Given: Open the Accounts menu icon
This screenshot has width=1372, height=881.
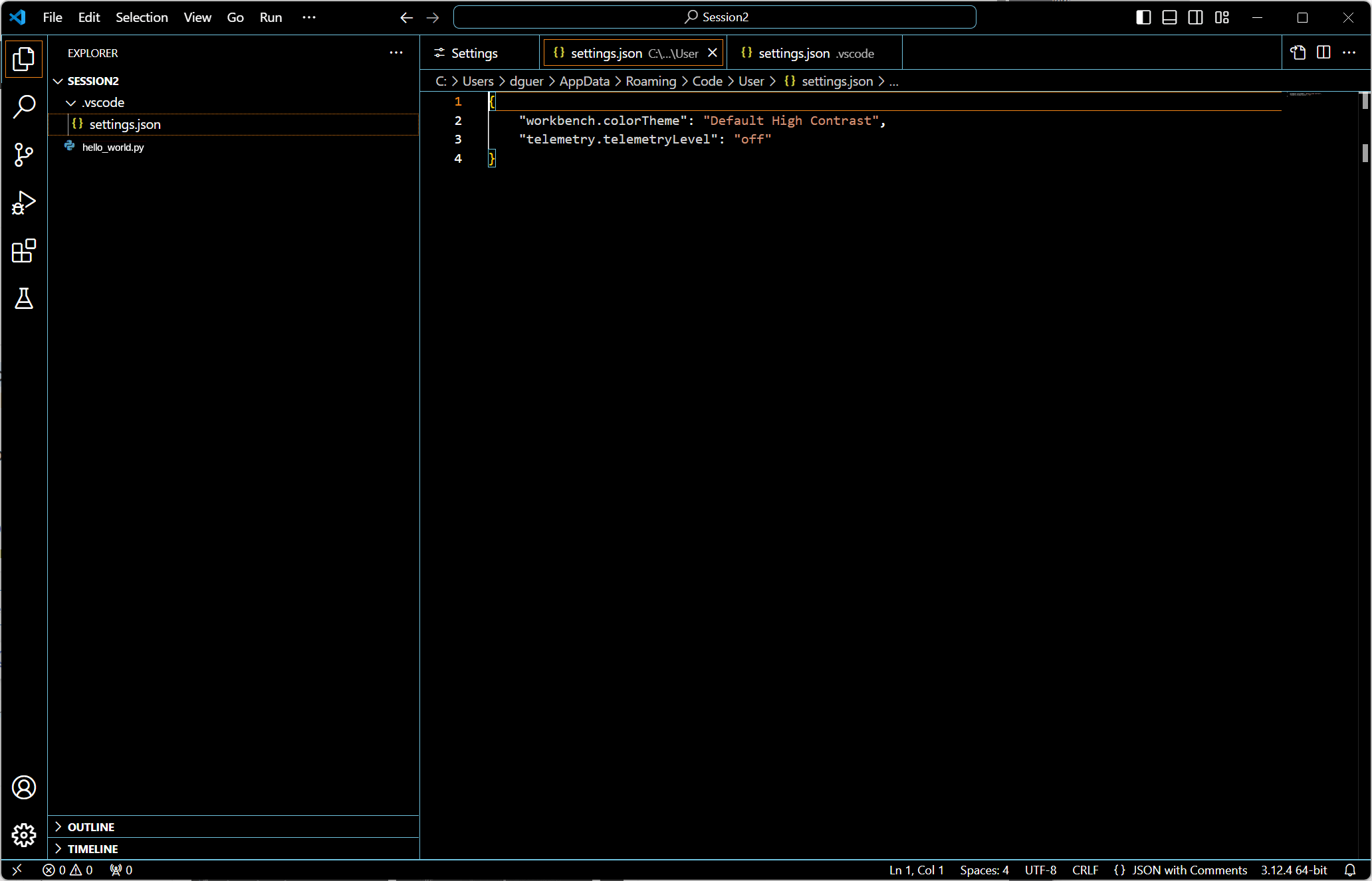Looking at the screenshot, I should [x=24, y=787].
